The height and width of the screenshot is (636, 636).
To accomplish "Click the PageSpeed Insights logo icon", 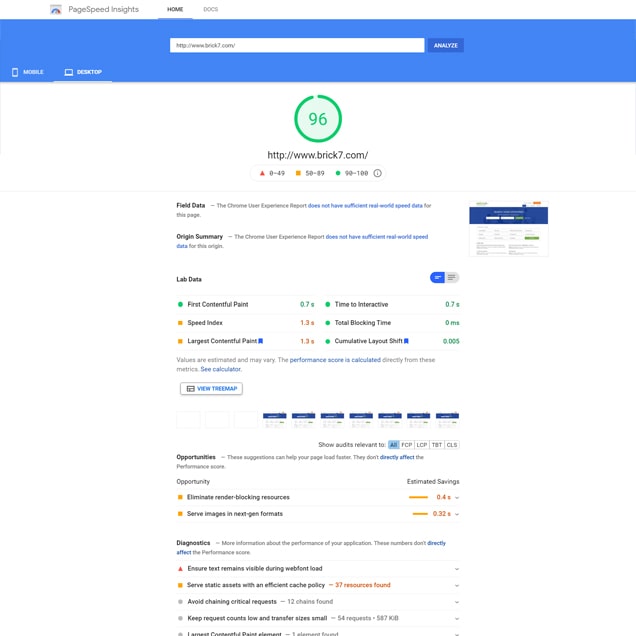I will point(56,9).
